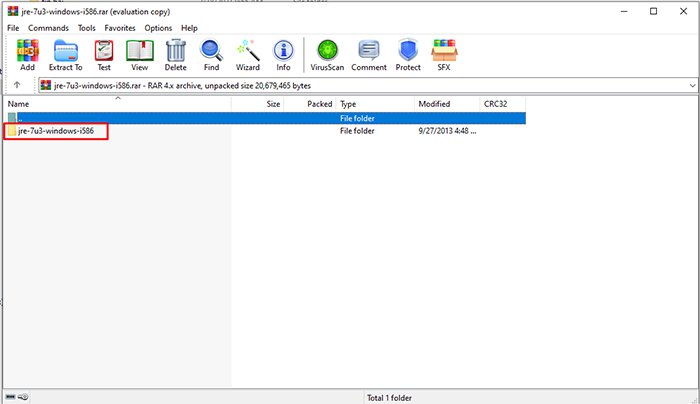The width and height of the screenshot is (700, 404).
Task: Open the Tools menu
Action: click(x=87, y=28)
